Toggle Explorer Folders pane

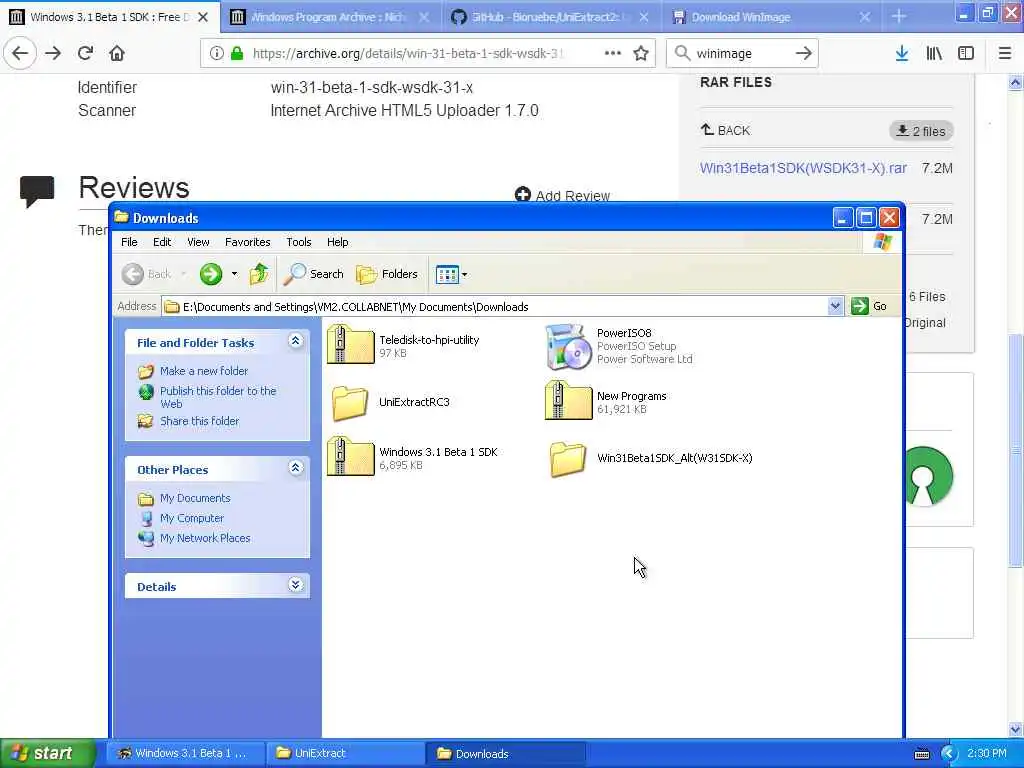tap(387, 274)
